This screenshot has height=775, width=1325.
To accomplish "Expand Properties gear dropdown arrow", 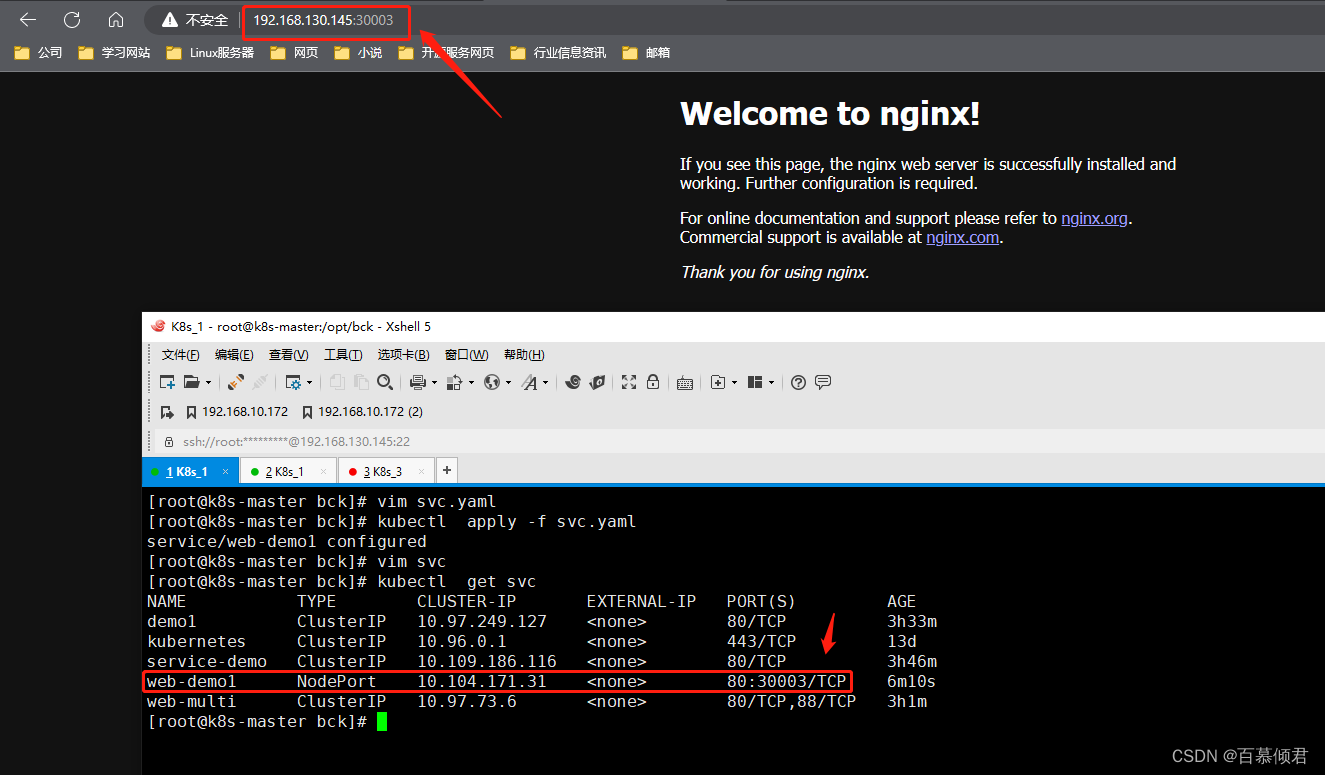I will [309, 382].
